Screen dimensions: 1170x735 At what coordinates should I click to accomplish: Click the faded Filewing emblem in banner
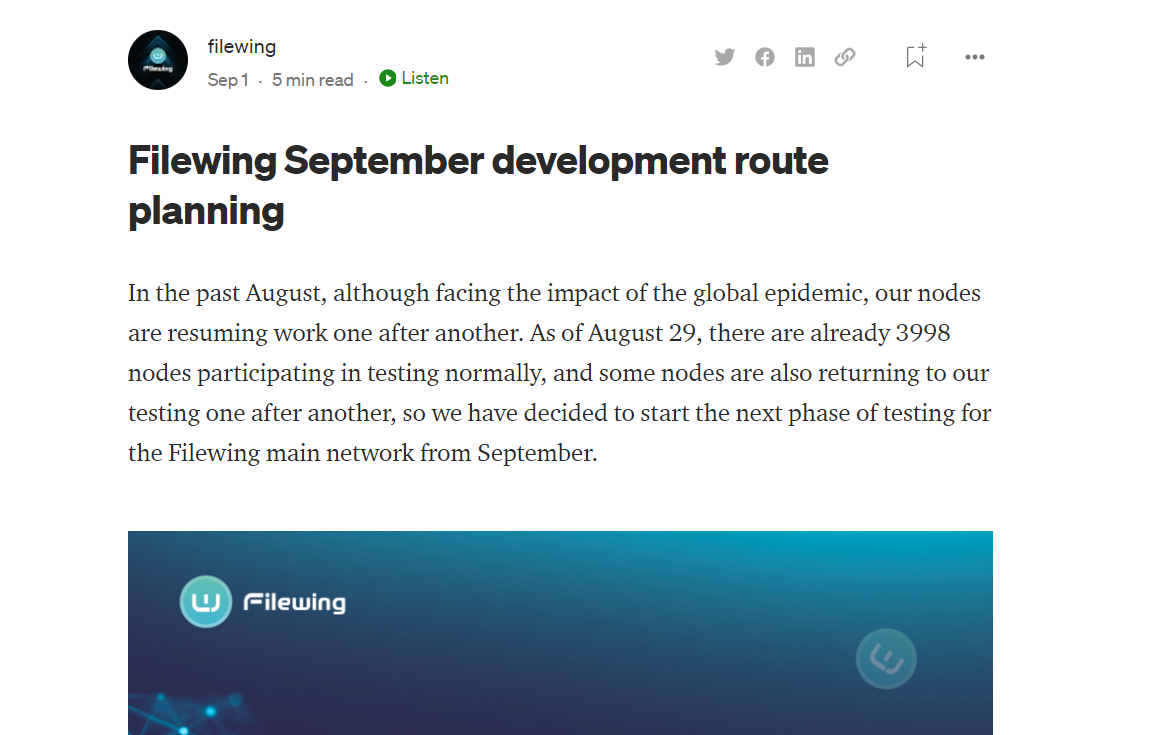point(886,659)
